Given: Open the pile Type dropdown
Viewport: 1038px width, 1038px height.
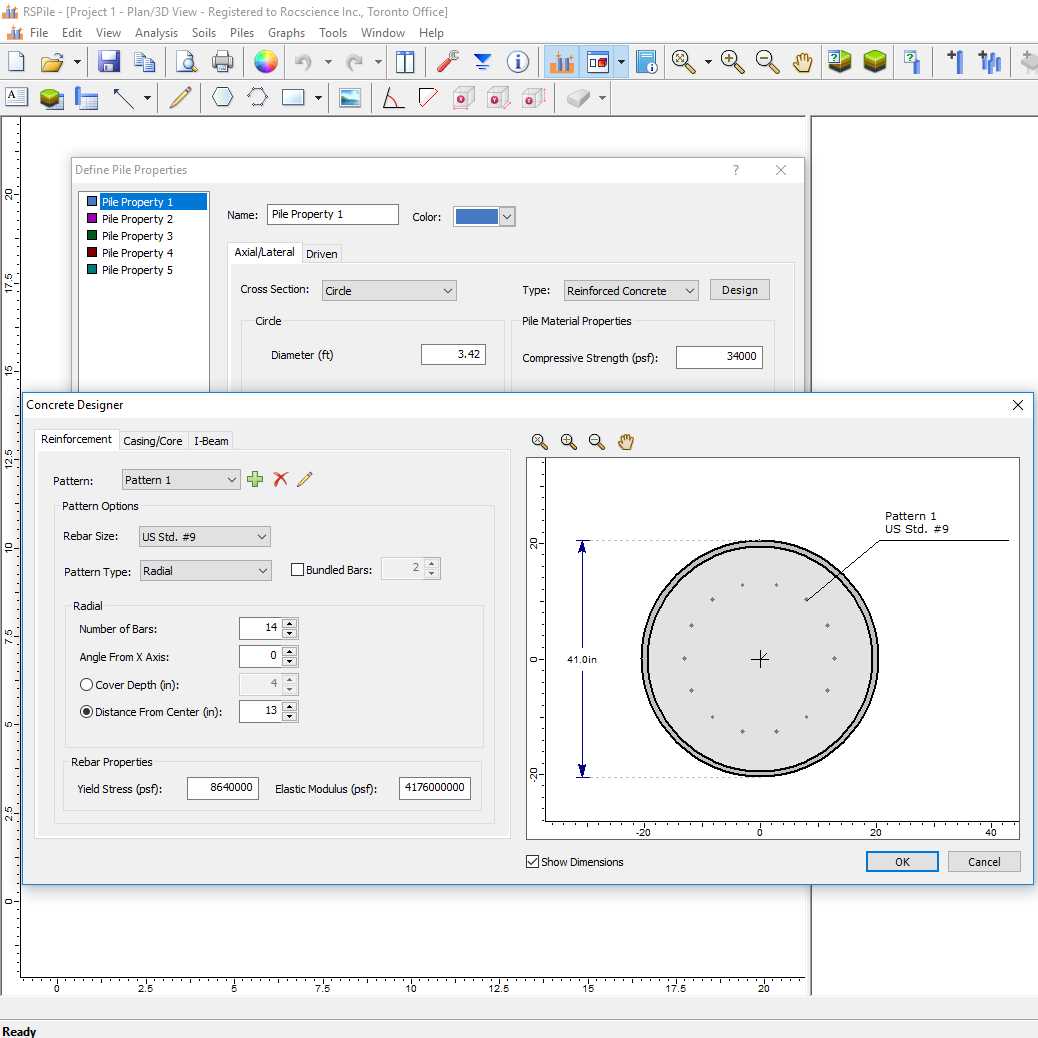Looking at the screenshot, I should tap(632, 291).
